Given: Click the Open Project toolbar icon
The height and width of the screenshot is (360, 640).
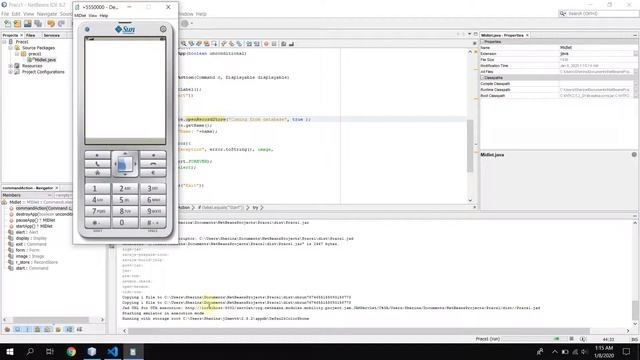Looking at the screenshot, I should pyautogui.click(x=28, y=24).
